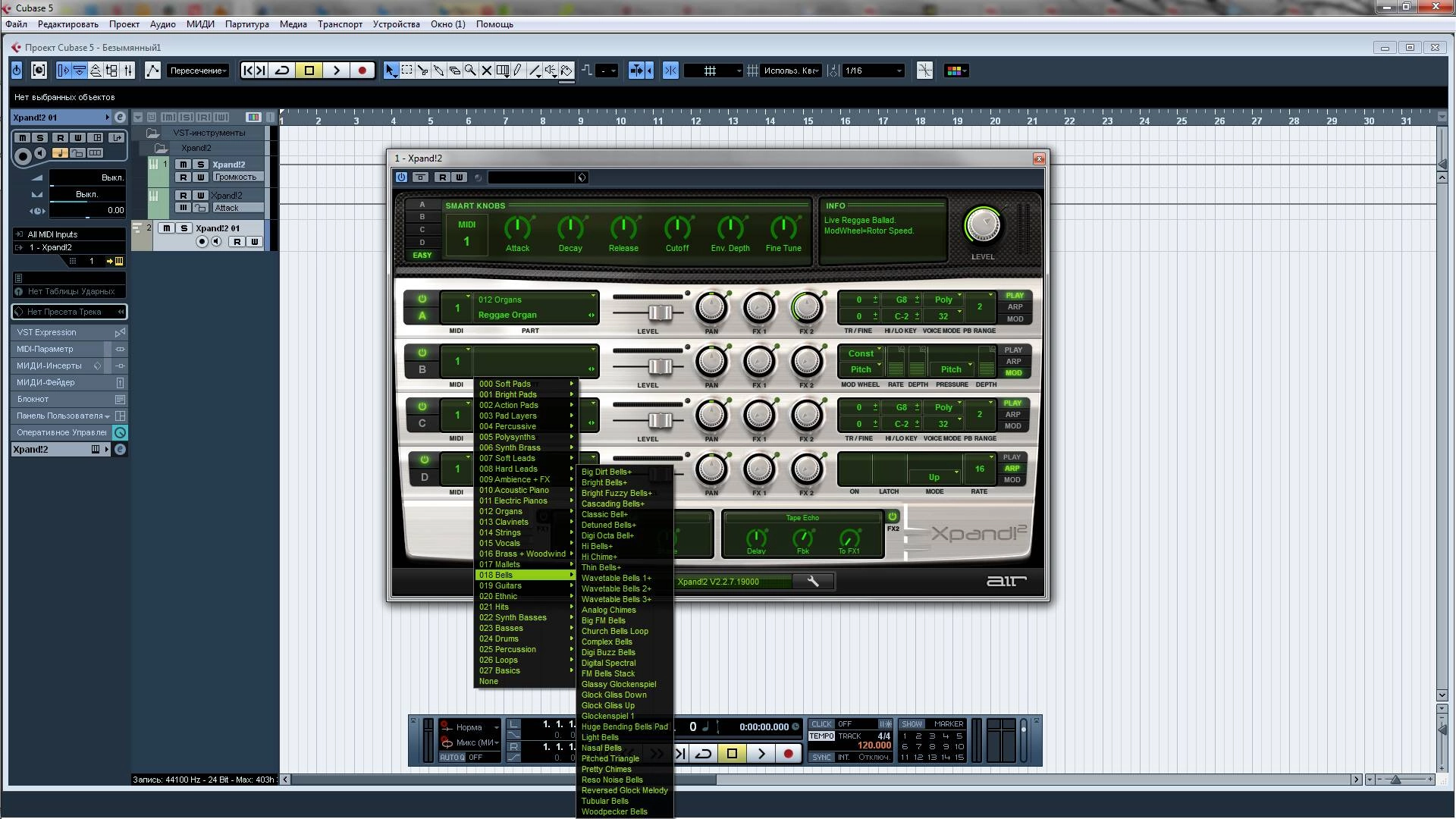Select the Mute X tool
This screenshot has width=1456, height=819.
click(486, 71)
